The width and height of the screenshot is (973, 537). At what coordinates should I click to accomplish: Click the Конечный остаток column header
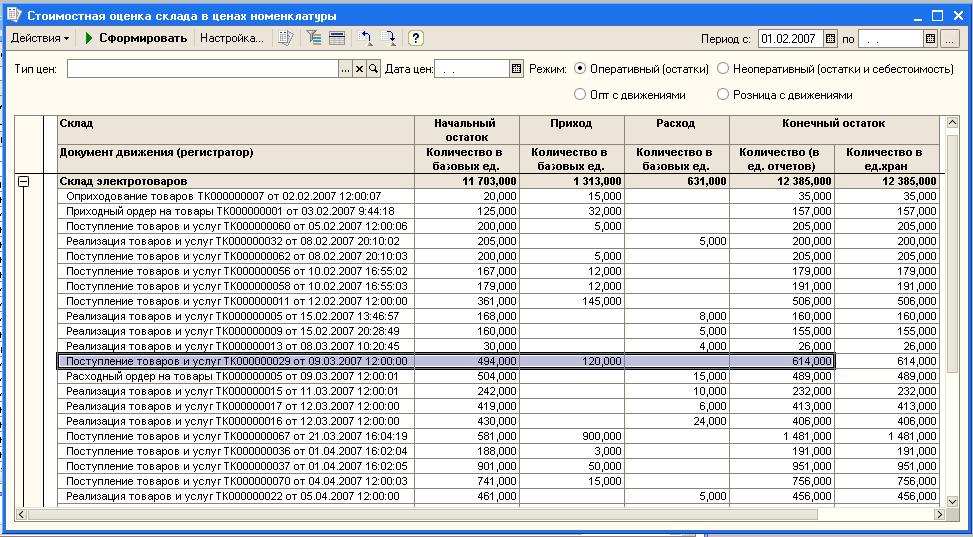[x=835, y=130]
